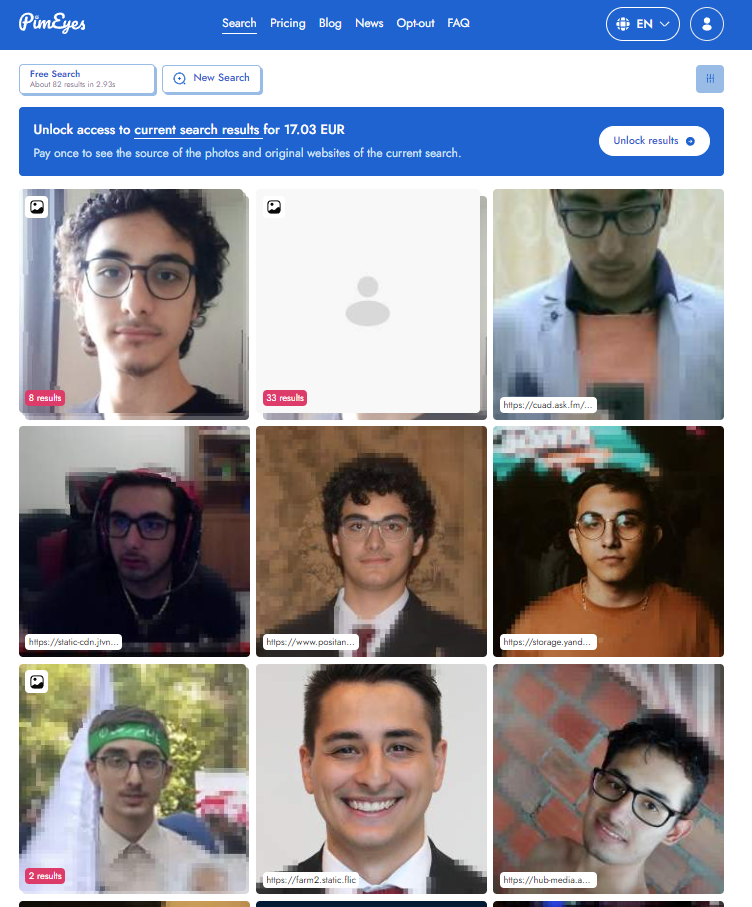Start a New Search

(x=212, y=79)
